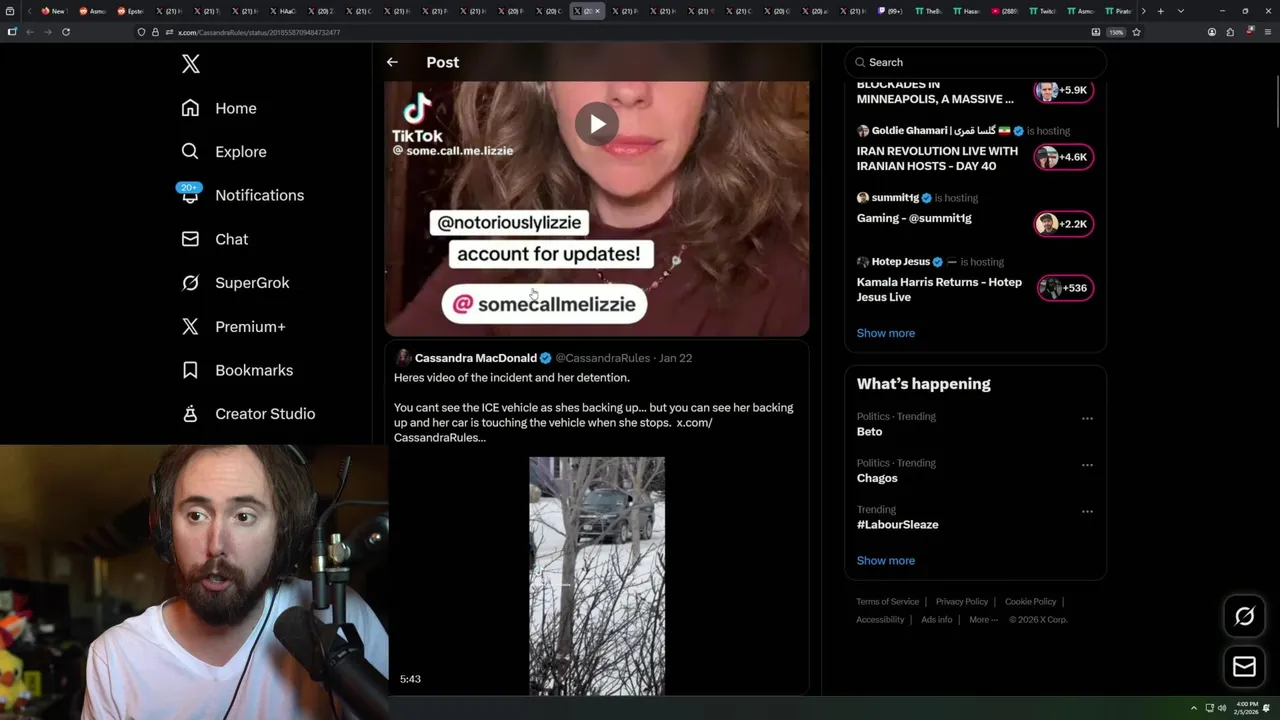Play the TikTok video
This screenshot has height=720, width=1280.
(597, 124)
